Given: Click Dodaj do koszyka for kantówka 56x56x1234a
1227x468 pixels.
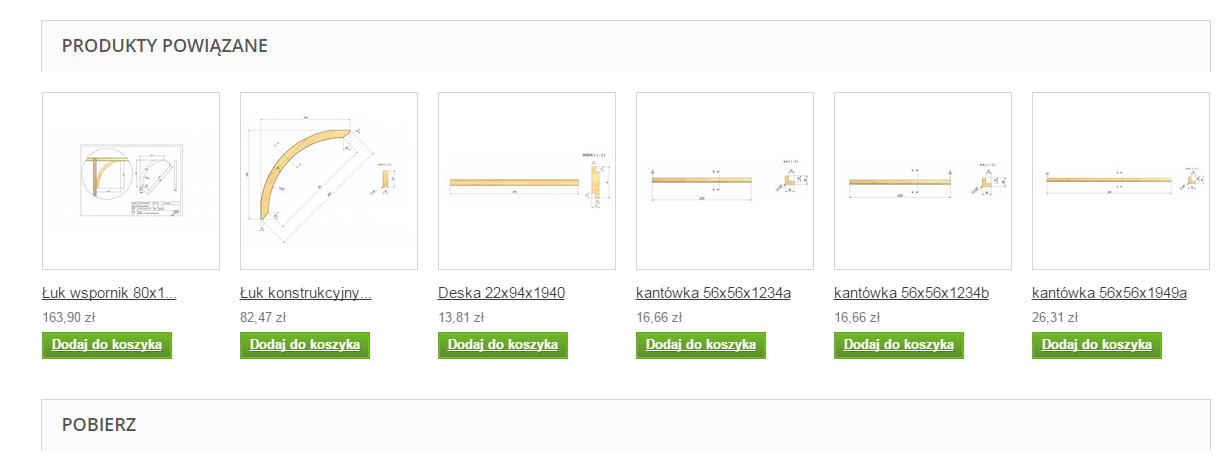Looking at the screenshot, I should click(701, 345).
